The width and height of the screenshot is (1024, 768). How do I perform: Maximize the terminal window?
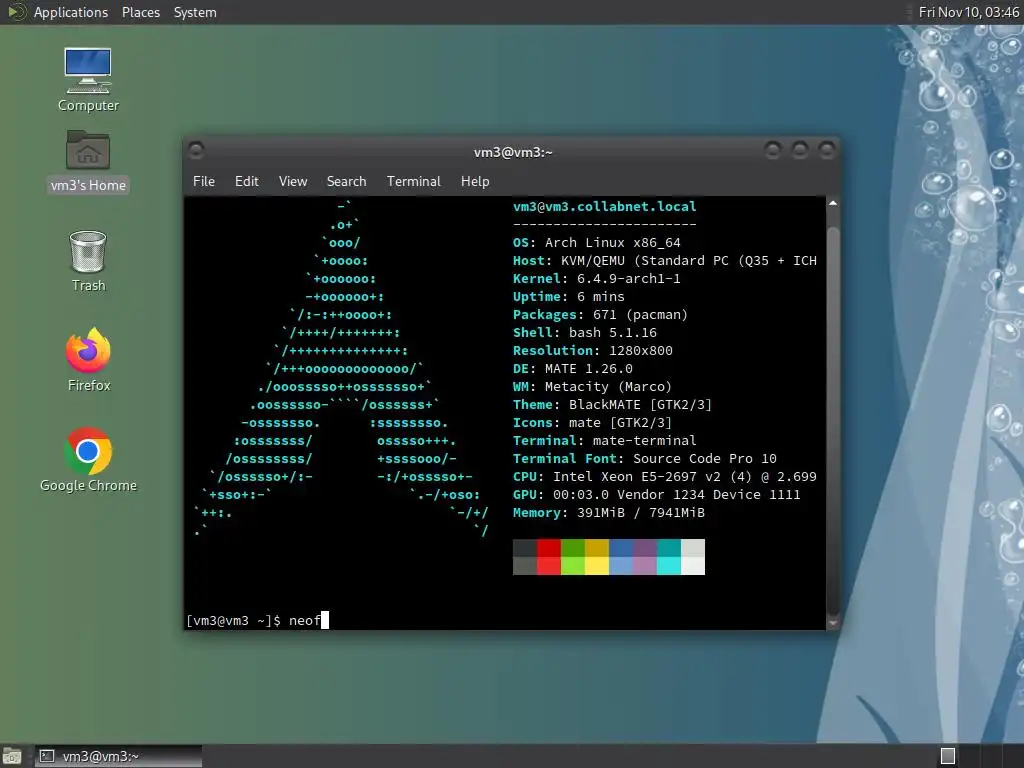pyautogui.click(x=800, y=151)
